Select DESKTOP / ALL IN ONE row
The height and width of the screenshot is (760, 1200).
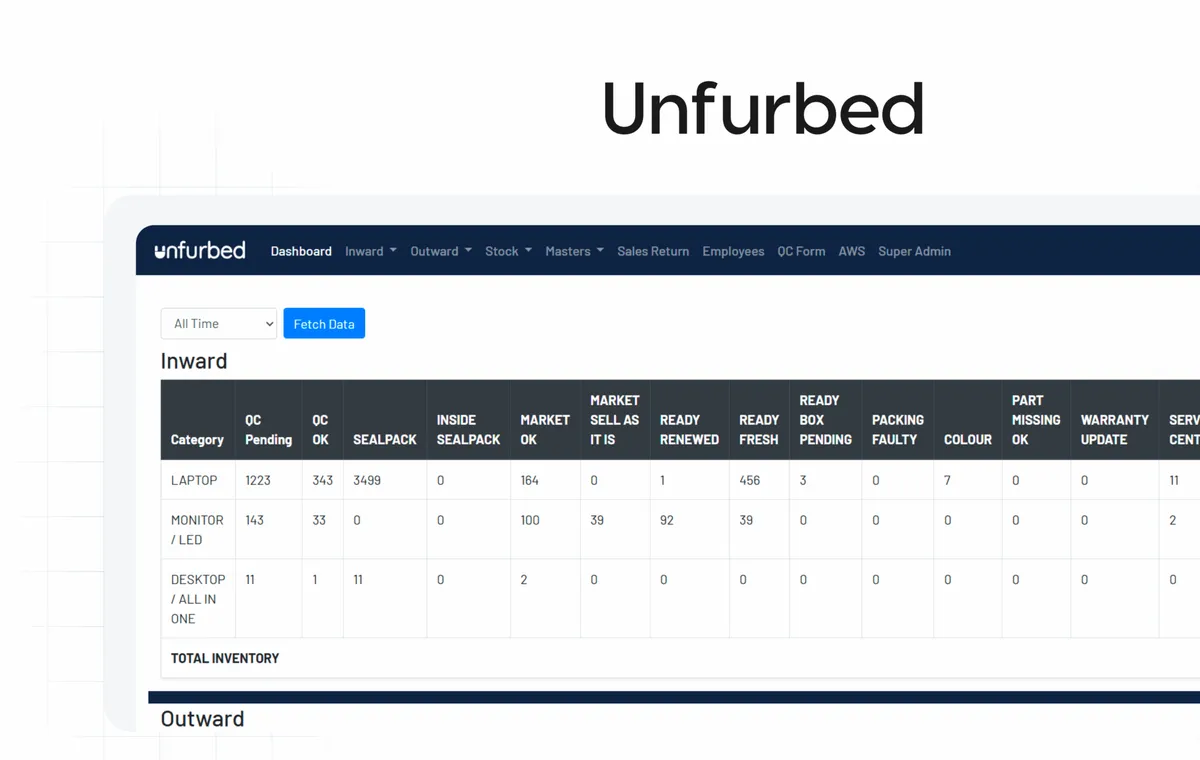680,599
